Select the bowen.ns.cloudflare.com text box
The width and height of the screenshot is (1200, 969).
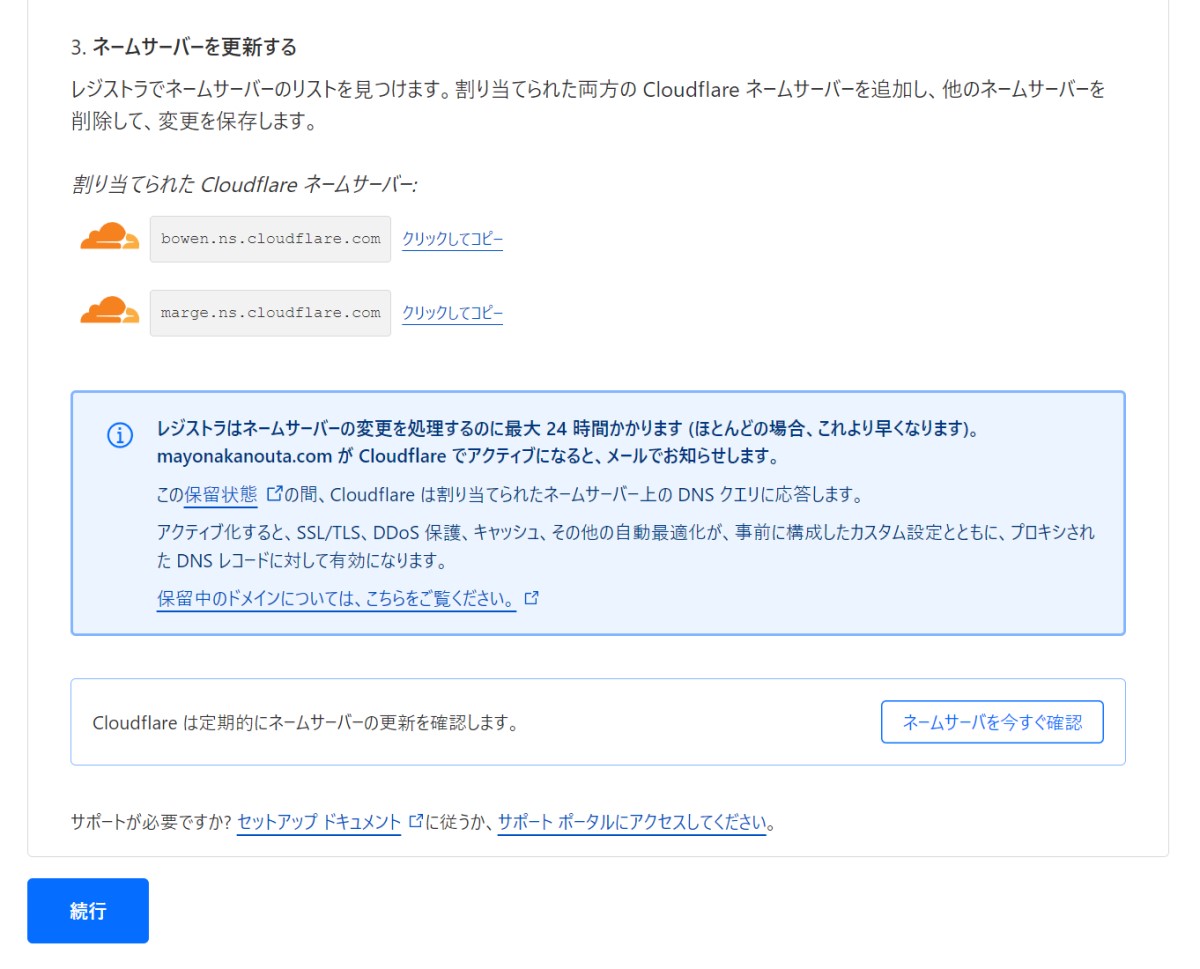270,239
